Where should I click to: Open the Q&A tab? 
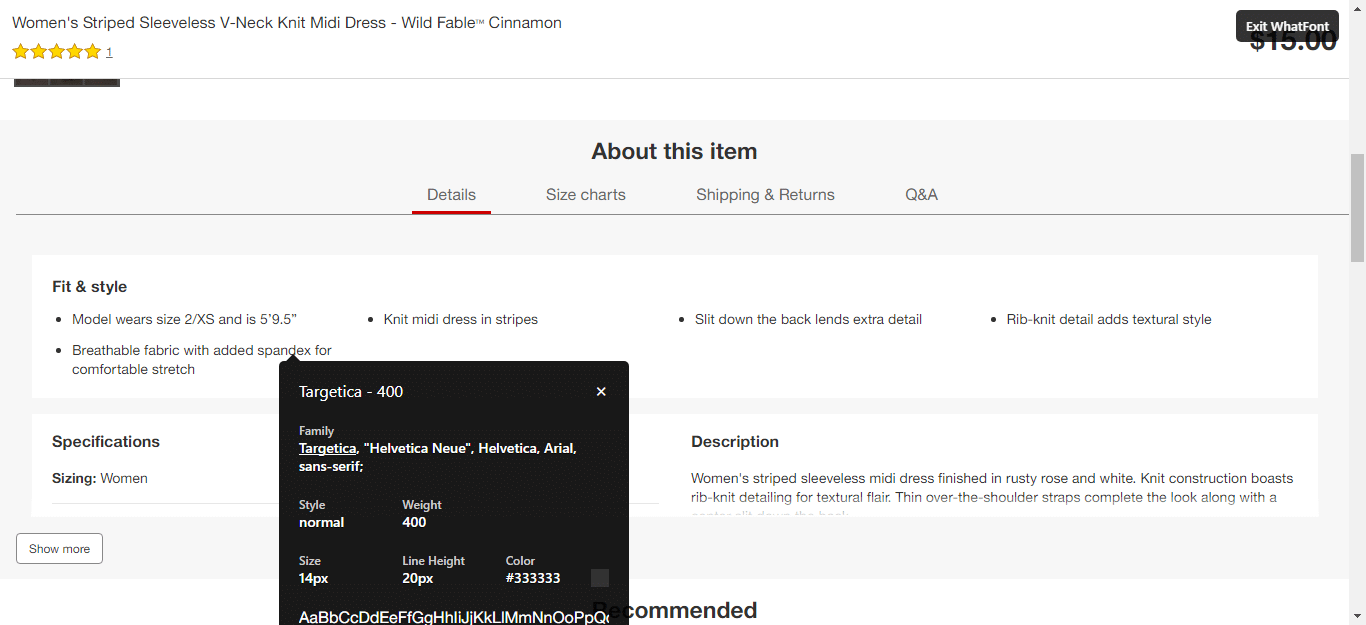pyautogui.click(x=921, y=195)
